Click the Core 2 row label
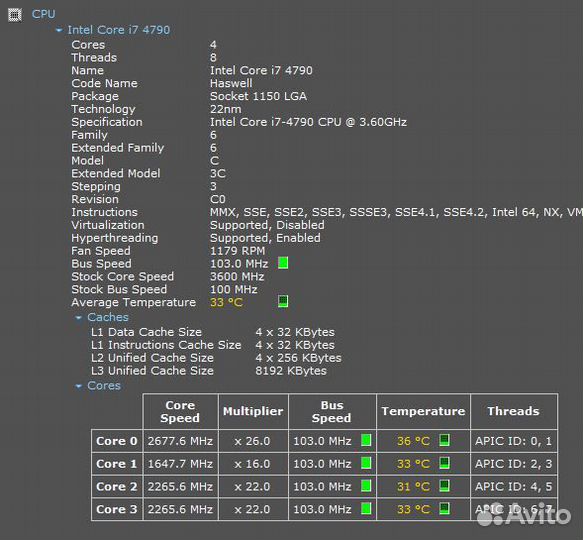The height and width of the screenshot is (540, 583). (x=117, y=486)
